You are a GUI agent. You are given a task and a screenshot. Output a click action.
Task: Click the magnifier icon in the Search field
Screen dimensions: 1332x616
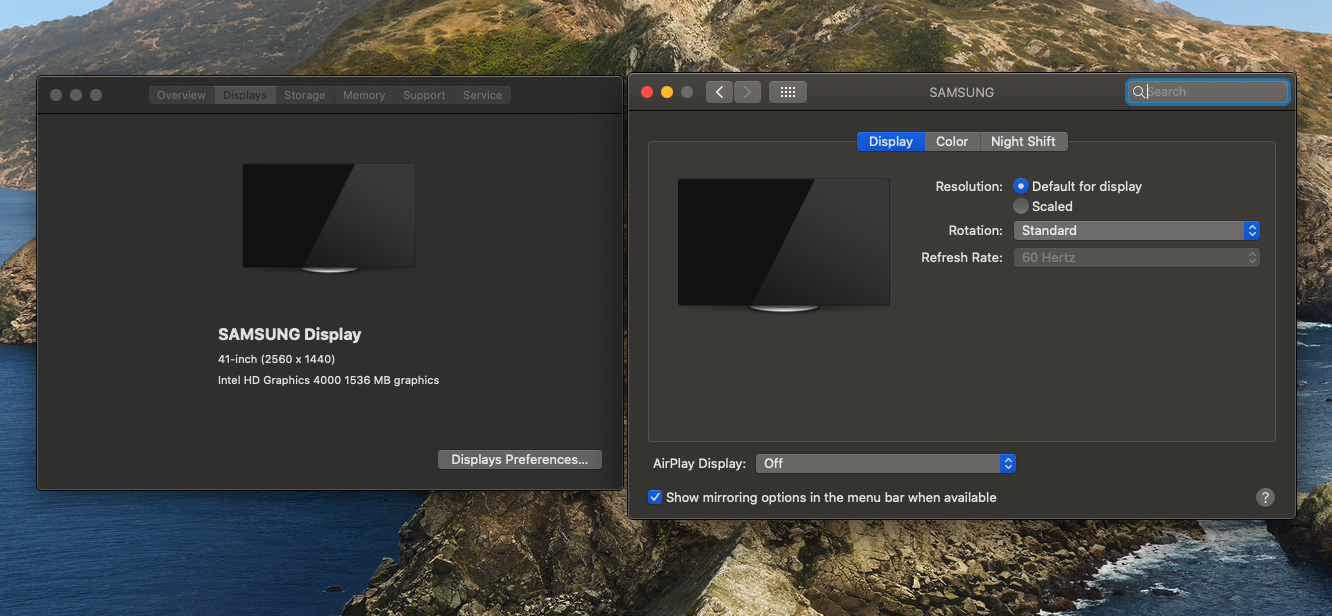(x=1138, y=92)
